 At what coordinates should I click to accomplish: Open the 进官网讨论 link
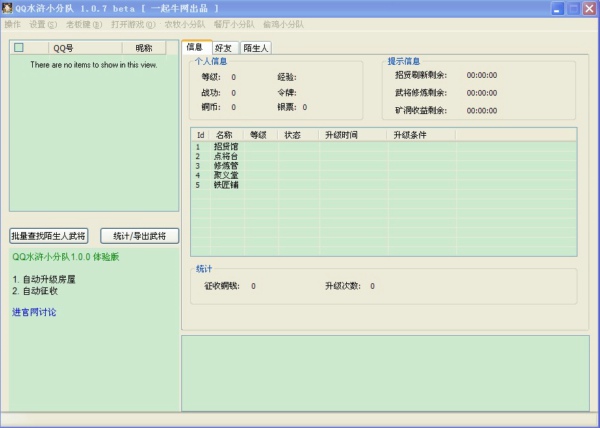coord(34,312)
